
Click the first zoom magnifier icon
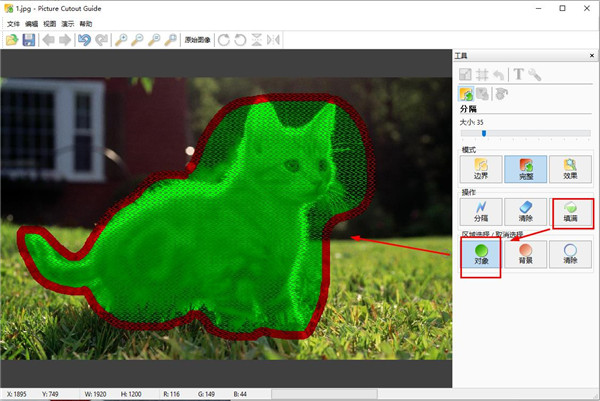click(120, 40)
